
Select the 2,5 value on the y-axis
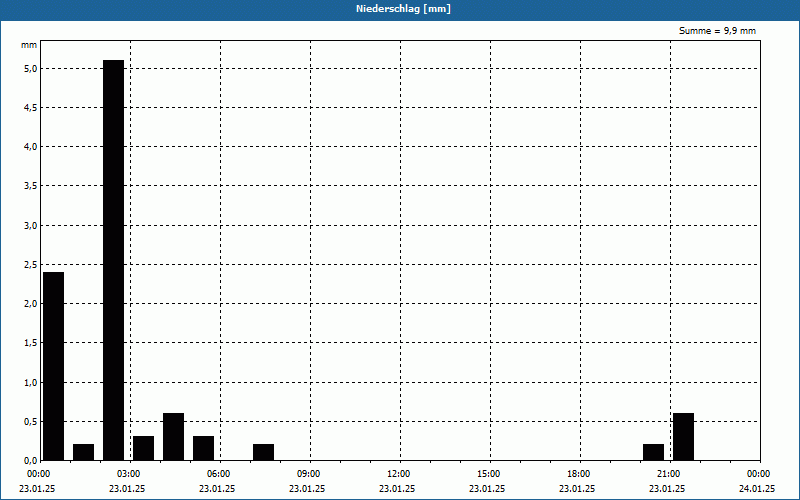30,264
